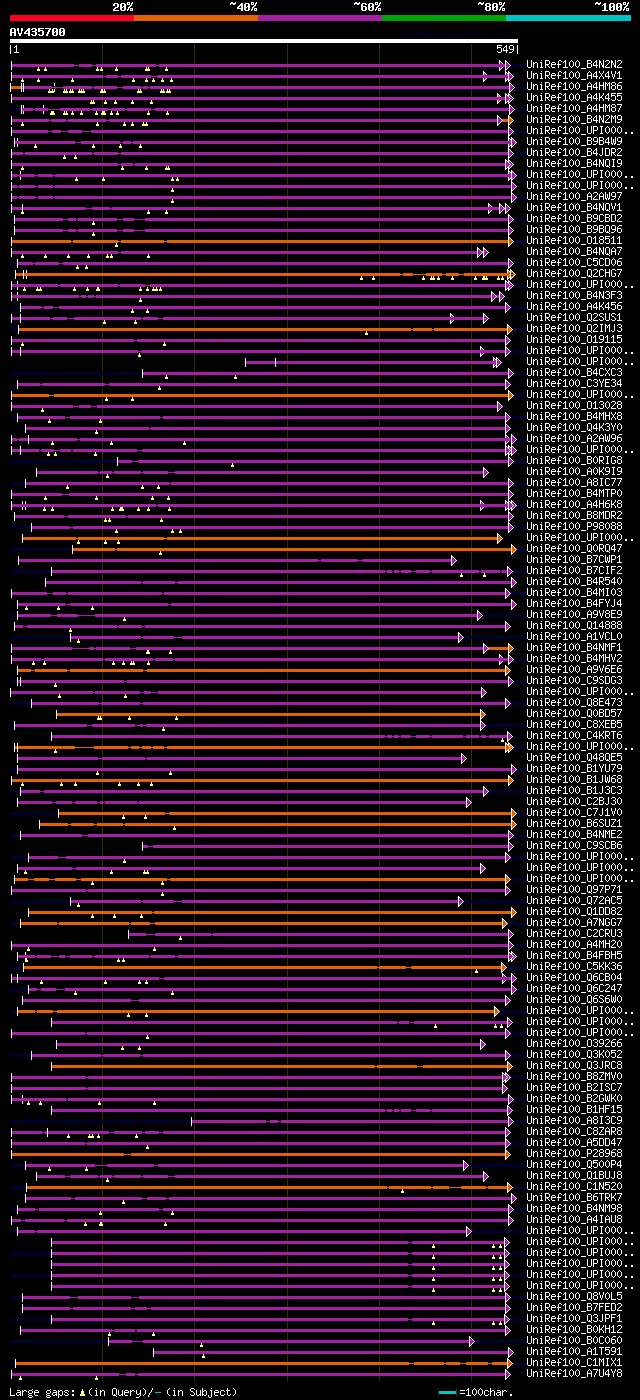
Task: Select hit label UniRef100_A2AW97
Action: 573,196
